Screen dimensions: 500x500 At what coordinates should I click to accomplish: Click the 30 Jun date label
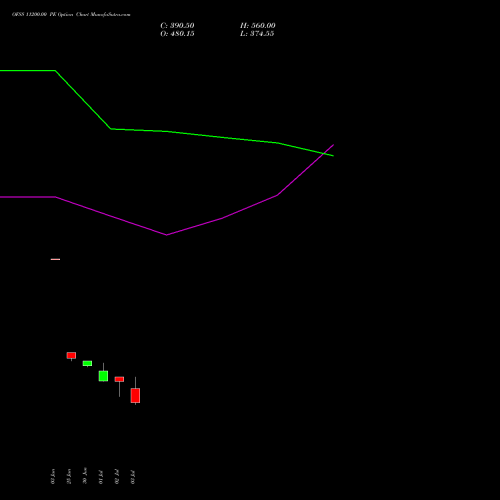click(85, 476)
